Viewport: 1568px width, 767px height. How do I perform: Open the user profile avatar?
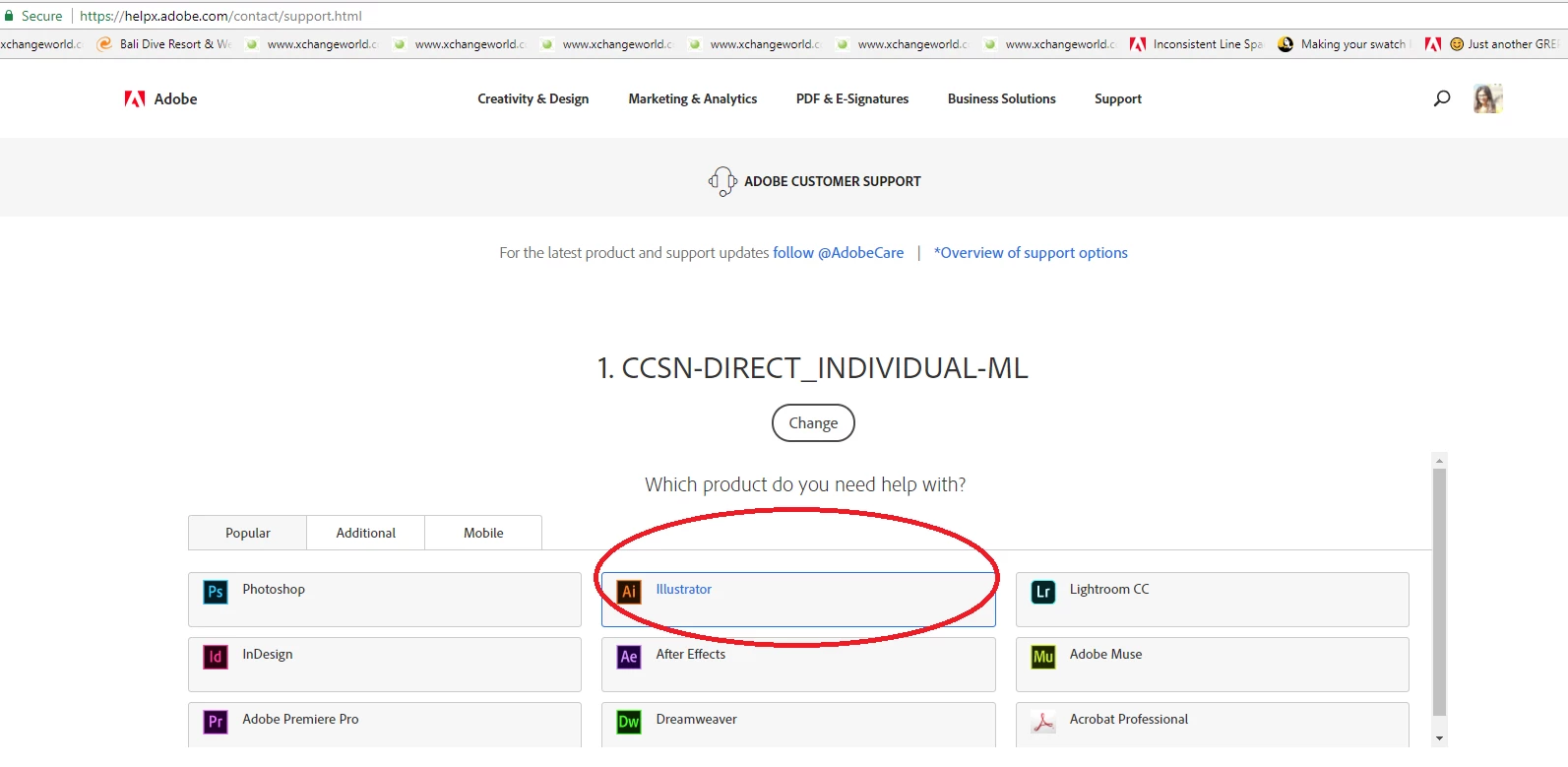point(1487,98)
